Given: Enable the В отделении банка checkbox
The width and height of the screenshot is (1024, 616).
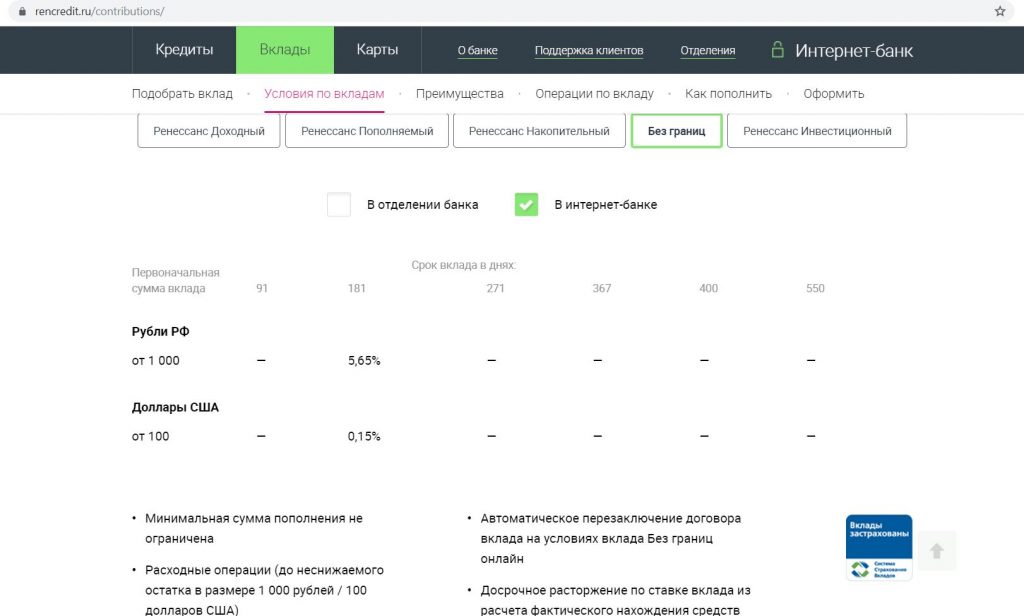Looking at the screenshot, I should (x=339, y=204).
